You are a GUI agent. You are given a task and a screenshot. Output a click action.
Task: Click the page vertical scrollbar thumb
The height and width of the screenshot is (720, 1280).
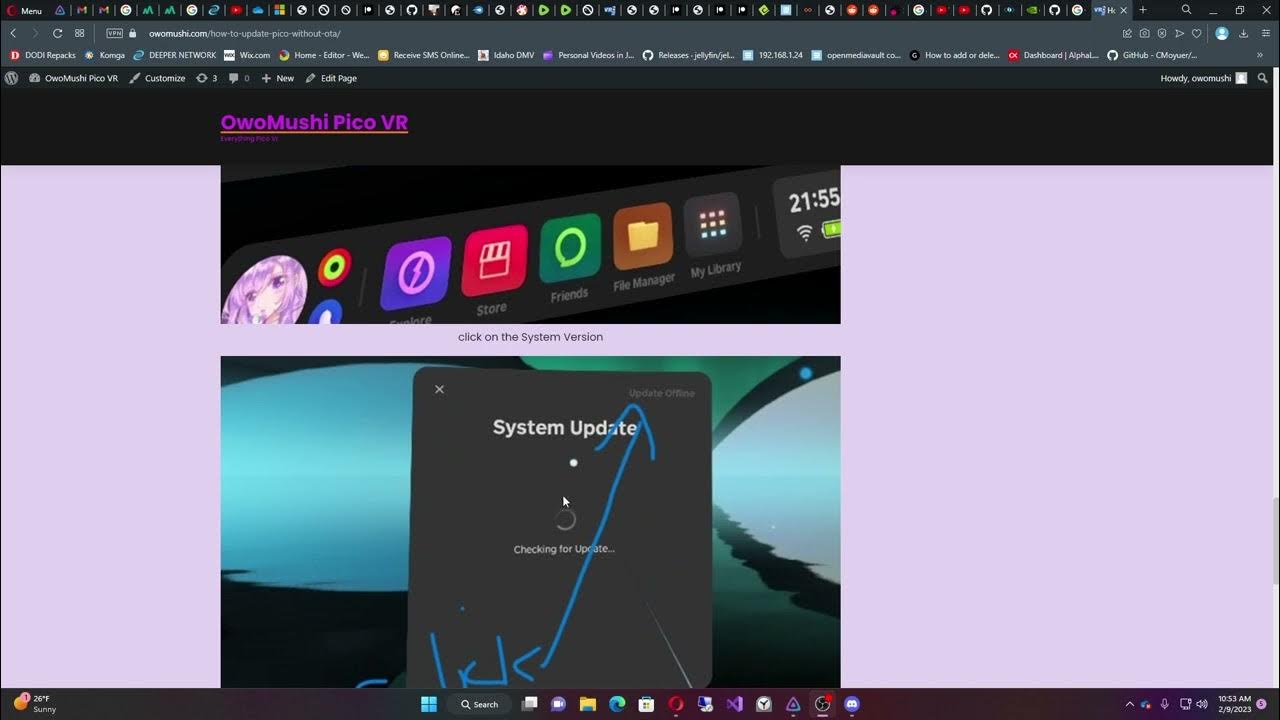pyautogui.click(x=1275, y=540)
